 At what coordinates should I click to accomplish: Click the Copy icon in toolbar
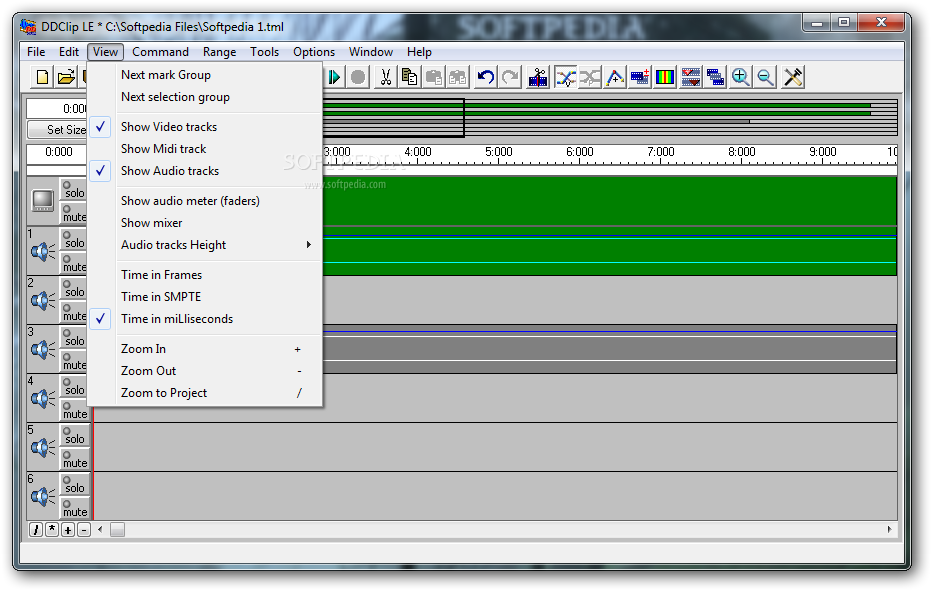pos(410,77)
